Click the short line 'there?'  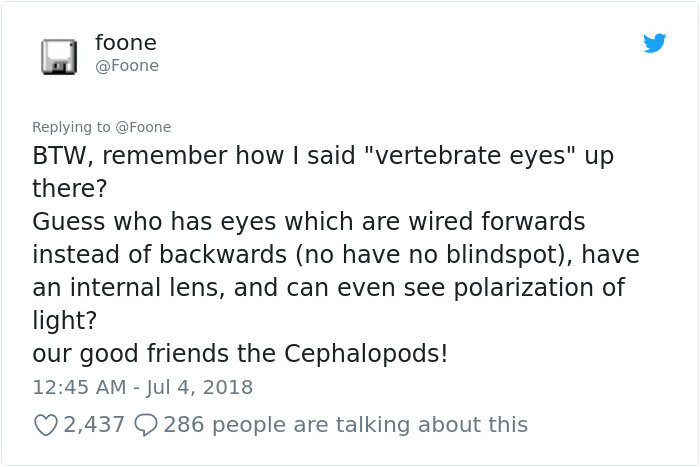click(x=70, y=188)
